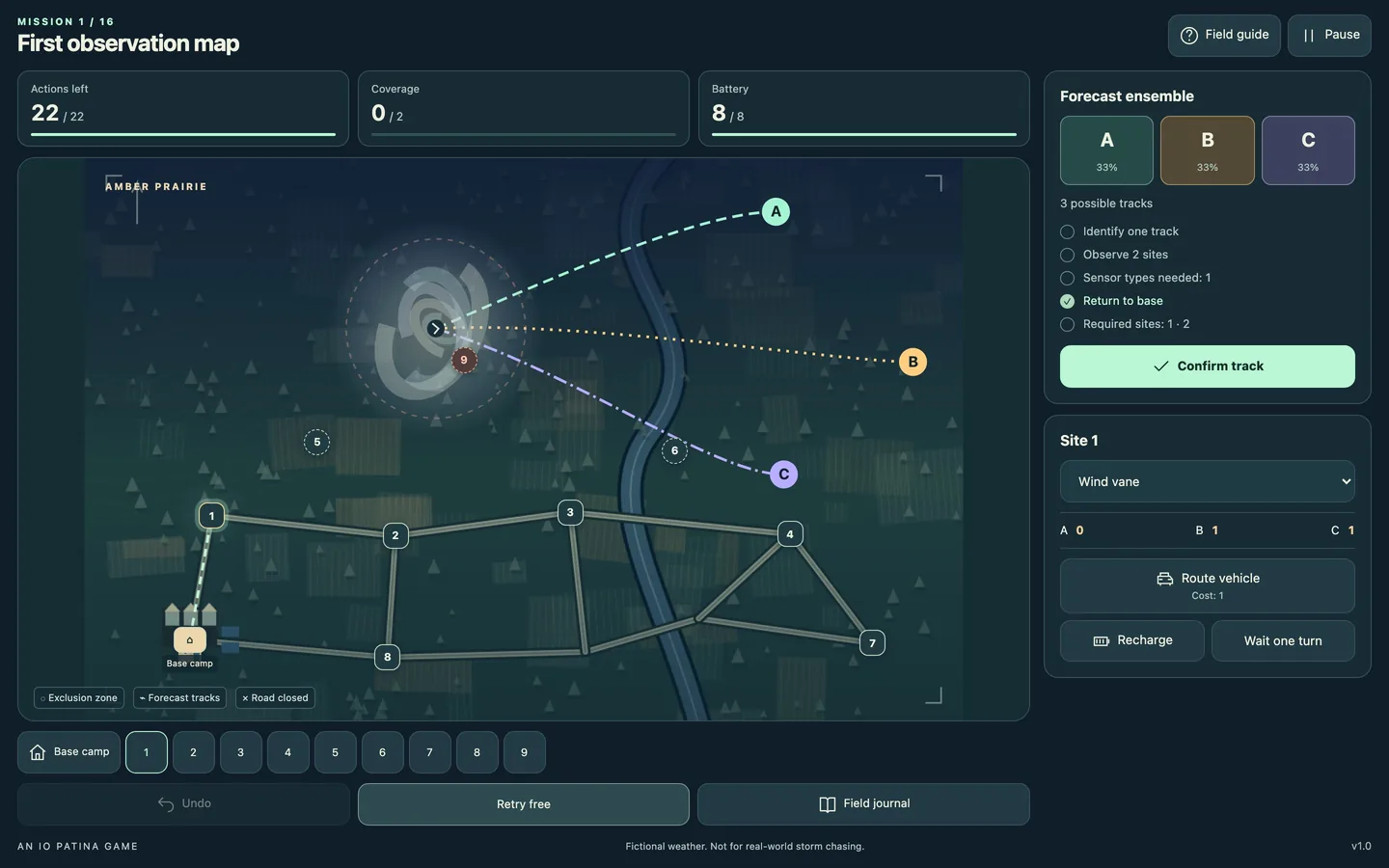The width and height of the screenshot is (1389, 868).
Task: Select forecast track B card
Action: click(1207, 150)
